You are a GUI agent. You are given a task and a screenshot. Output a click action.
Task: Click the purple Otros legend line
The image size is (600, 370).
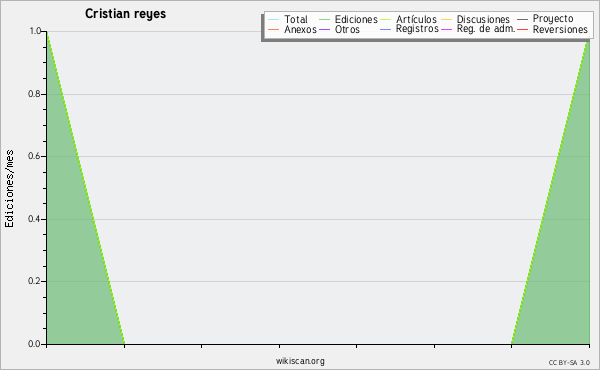pos(324,29)
